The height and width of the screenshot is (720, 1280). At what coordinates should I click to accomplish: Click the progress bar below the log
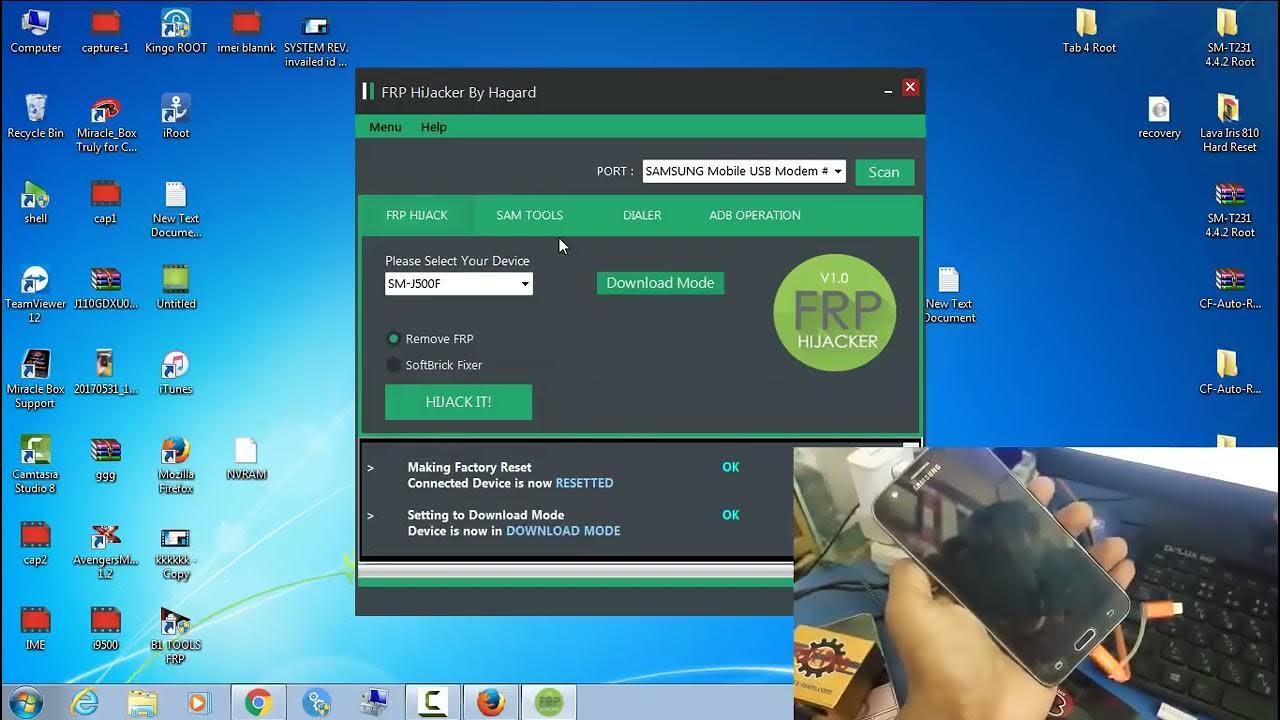[x=576, y=572]
